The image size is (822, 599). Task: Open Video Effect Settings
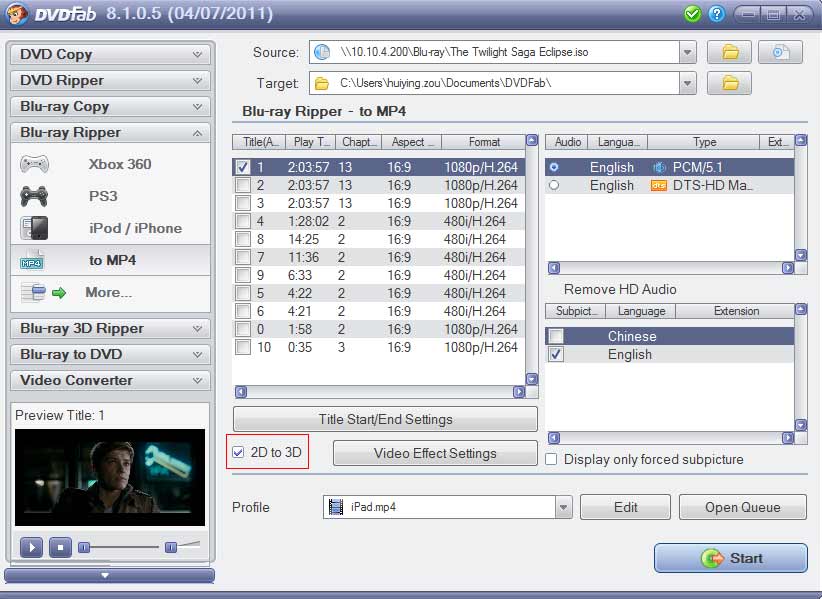[435, 453]
